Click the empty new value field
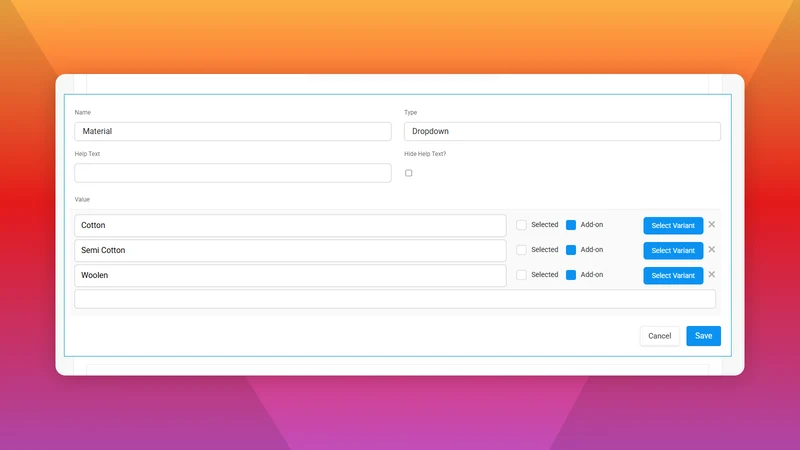 395,299
